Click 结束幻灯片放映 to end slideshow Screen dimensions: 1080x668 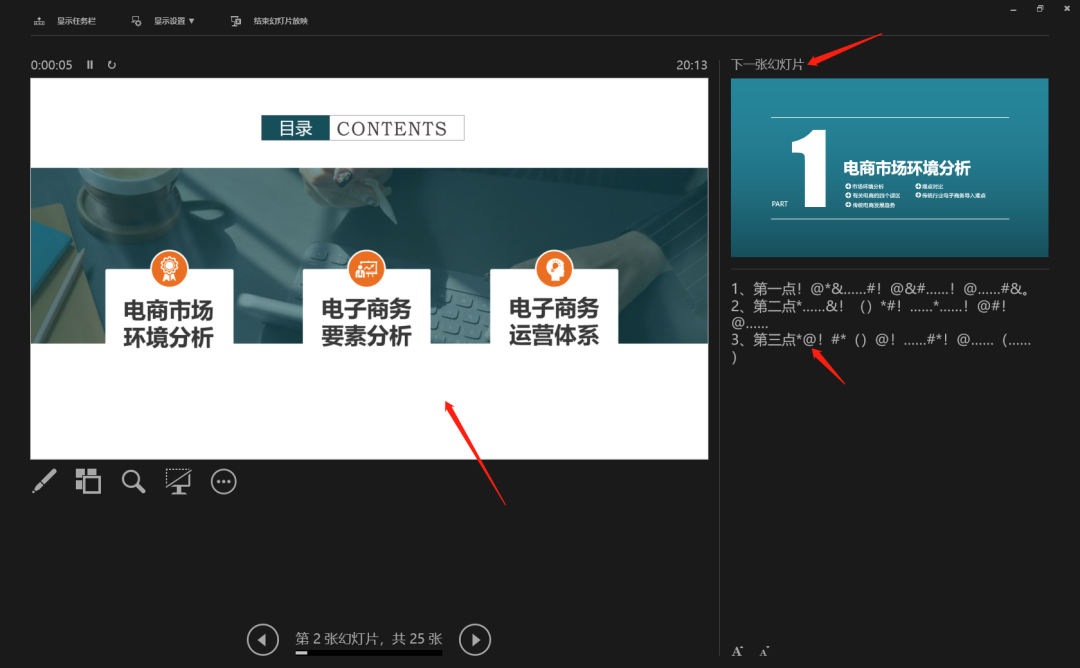270,20
